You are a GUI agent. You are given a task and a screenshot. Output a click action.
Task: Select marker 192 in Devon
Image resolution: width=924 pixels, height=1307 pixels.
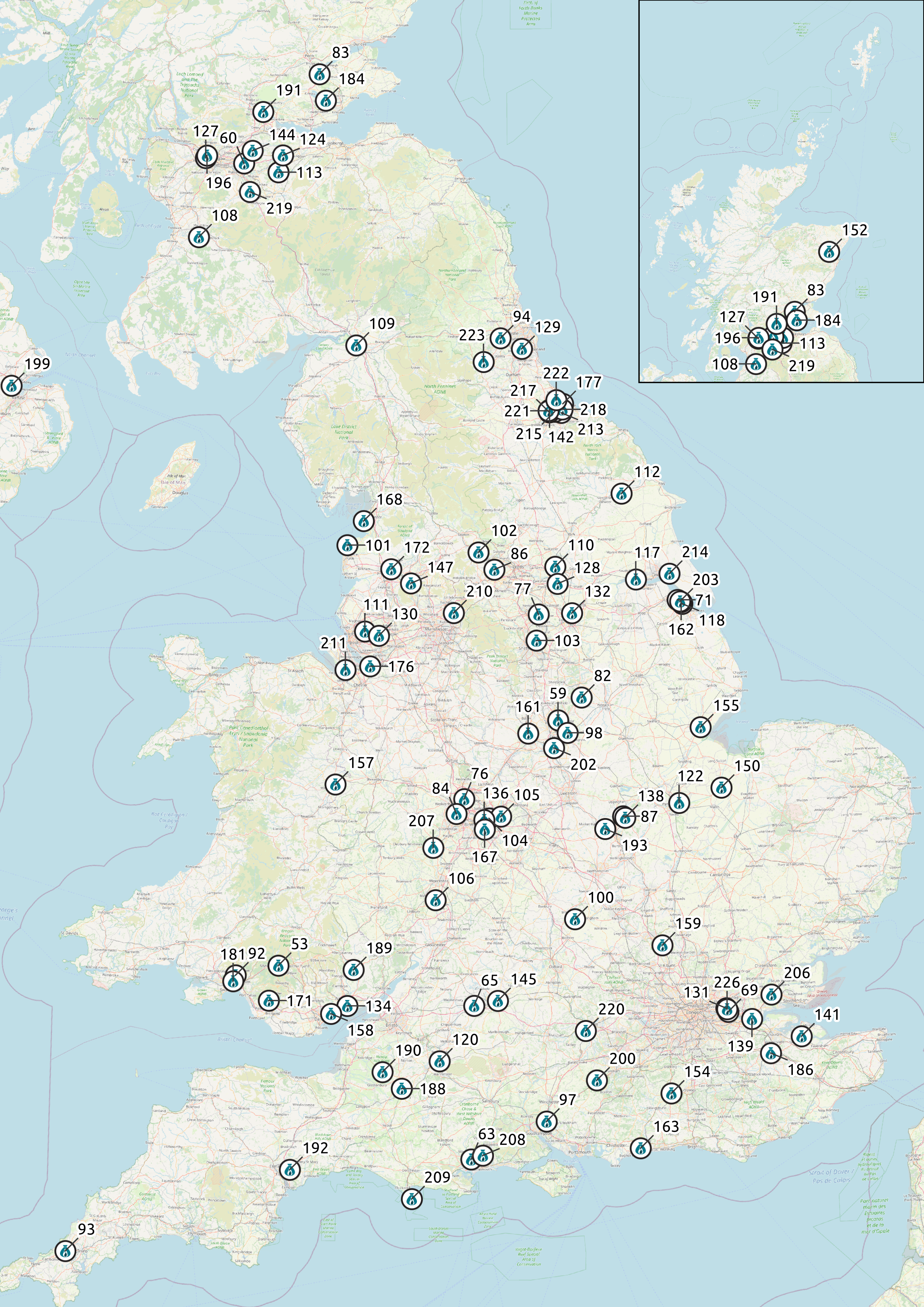coord(289,1170)
